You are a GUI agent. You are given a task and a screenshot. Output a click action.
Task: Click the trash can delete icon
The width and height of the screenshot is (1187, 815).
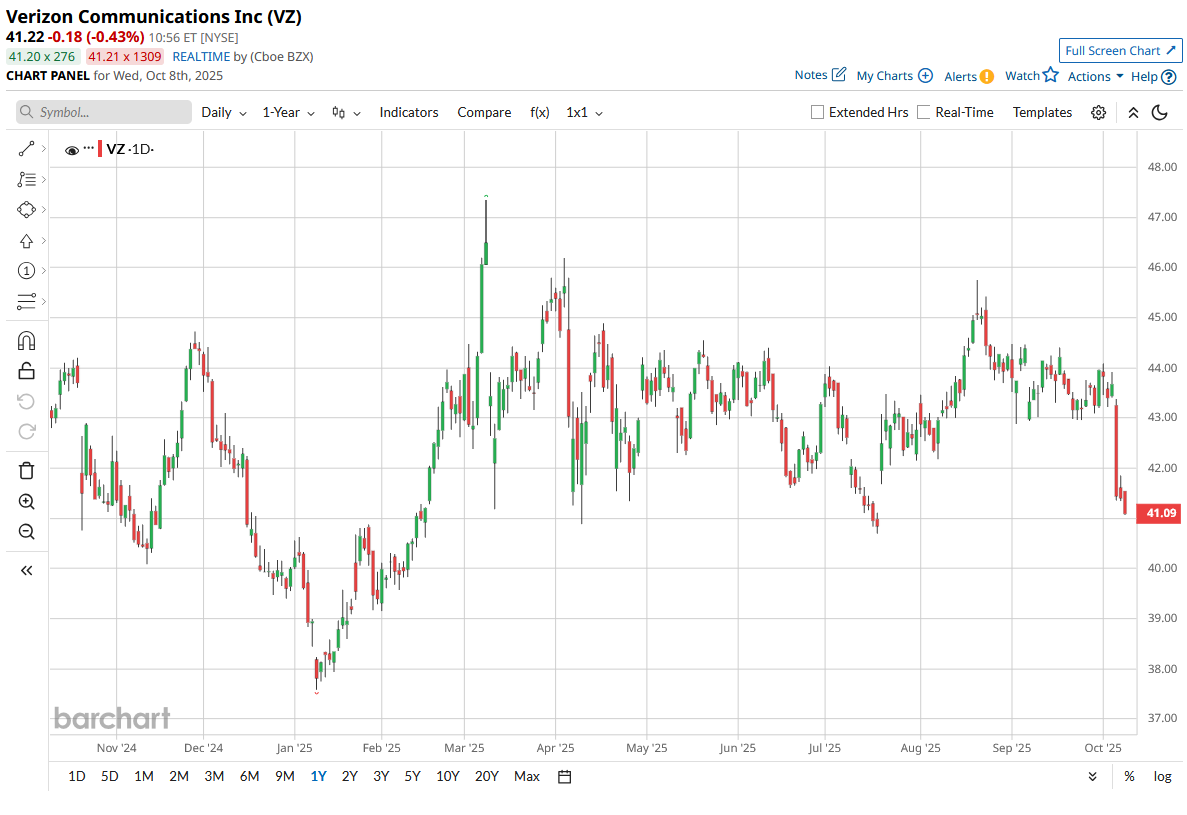26,470
